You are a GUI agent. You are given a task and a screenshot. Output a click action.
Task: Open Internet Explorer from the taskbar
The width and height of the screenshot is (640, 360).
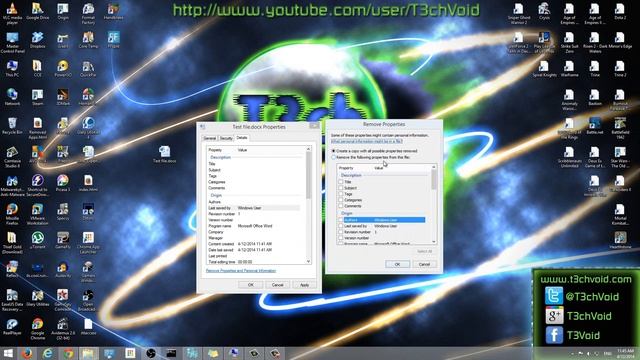(x=48, y=353)
